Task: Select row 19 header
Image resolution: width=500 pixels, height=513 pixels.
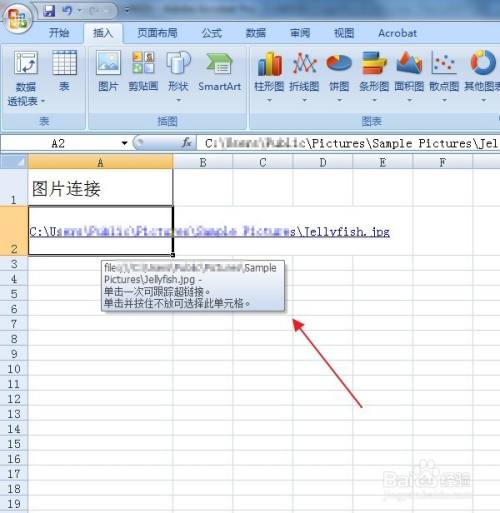Action: tap(14, 504)
